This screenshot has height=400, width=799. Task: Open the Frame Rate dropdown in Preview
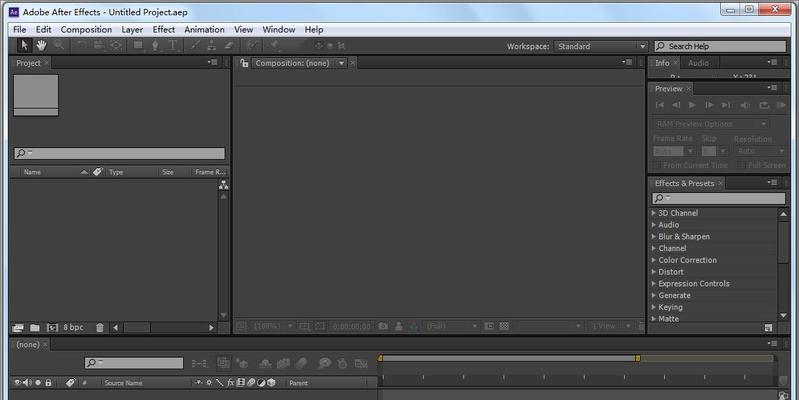(690, 151)
